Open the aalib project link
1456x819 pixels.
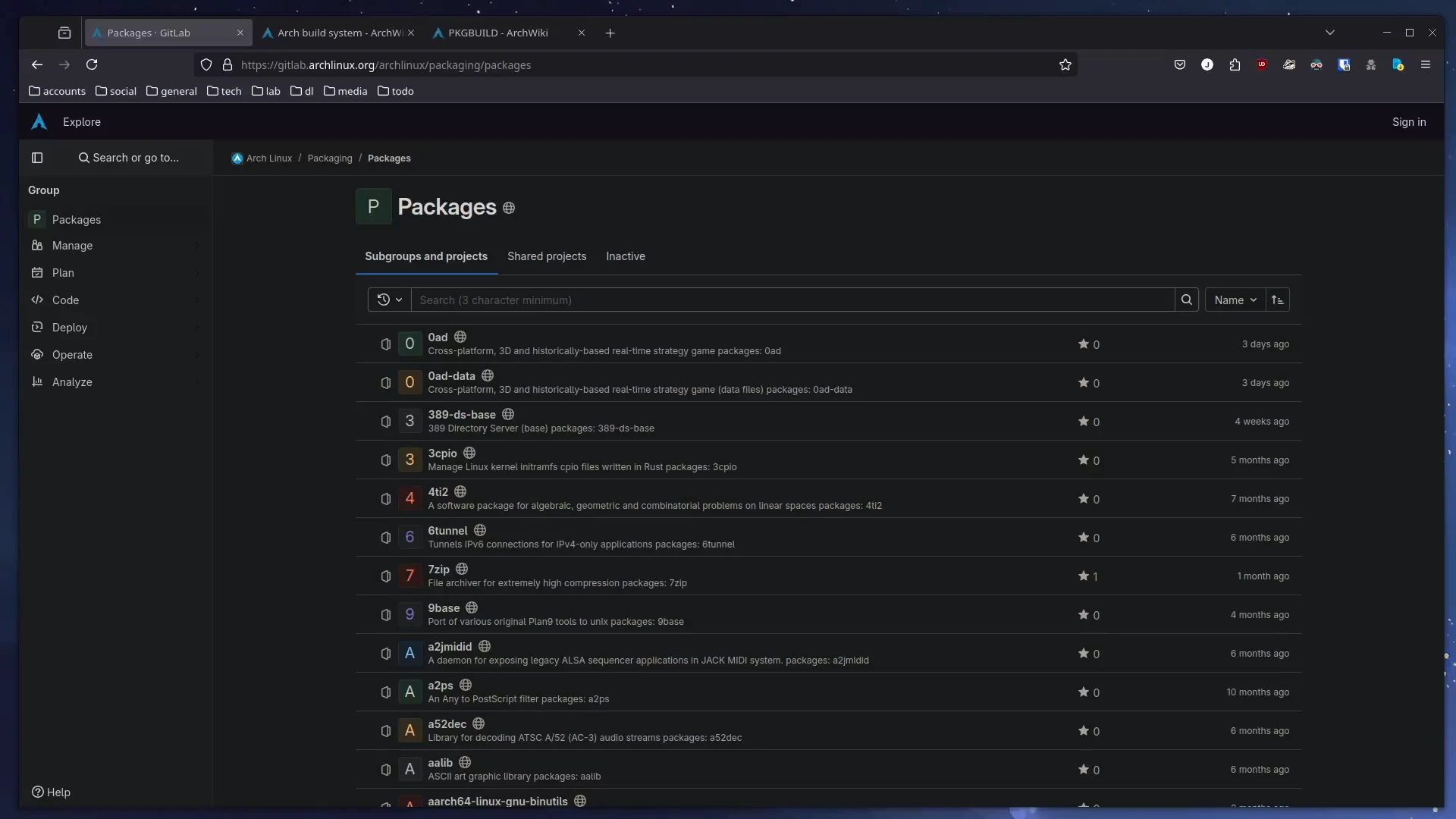tap(440, 763)
